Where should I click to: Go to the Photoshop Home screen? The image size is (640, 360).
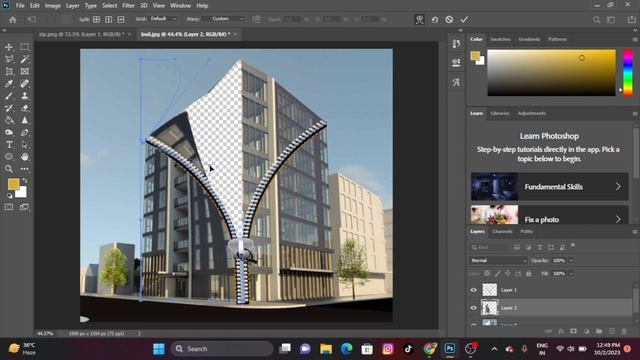[13, 20]
